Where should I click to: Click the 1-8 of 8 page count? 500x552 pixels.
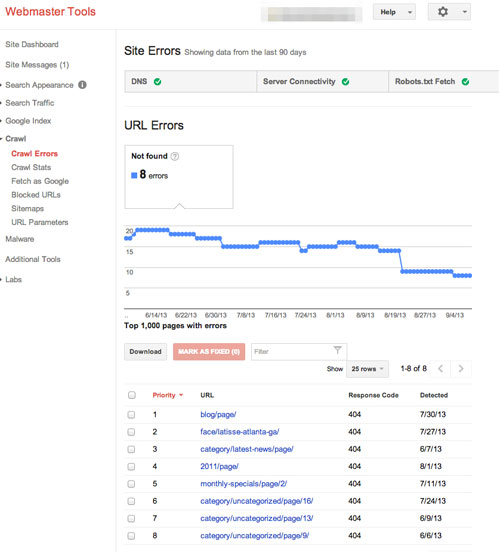tap(413, 369)
